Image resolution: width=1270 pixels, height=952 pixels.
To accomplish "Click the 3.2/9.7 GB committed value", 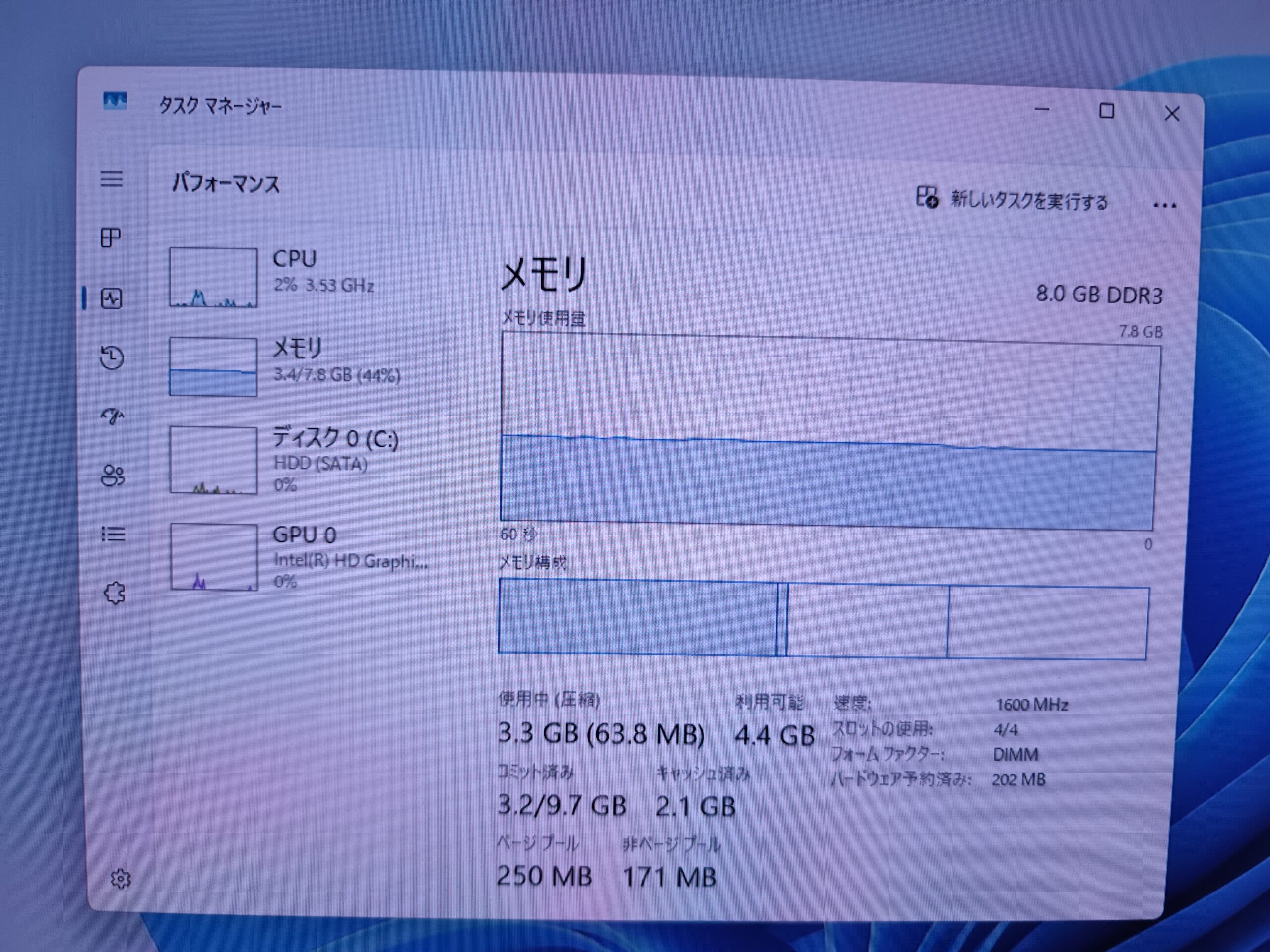I will pos(562,805).
